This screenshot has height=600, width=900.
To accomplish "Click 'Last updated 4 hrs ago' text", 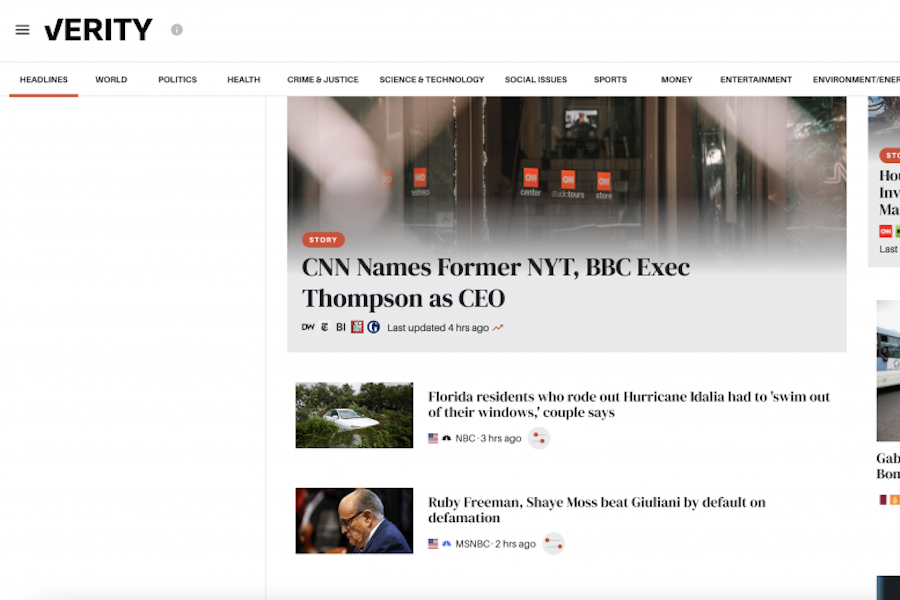I will tap(438, 328).
